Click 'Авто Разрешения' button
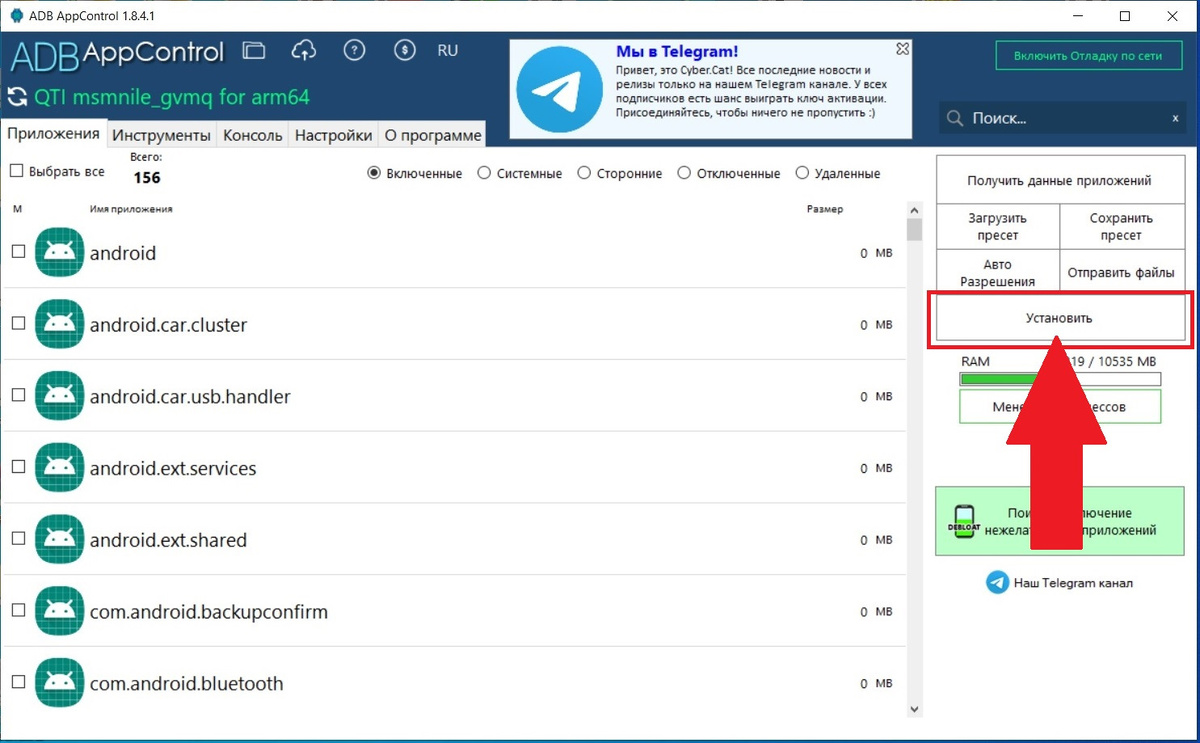The width and height of the screenshot is (1200, 743). (998, 273)
